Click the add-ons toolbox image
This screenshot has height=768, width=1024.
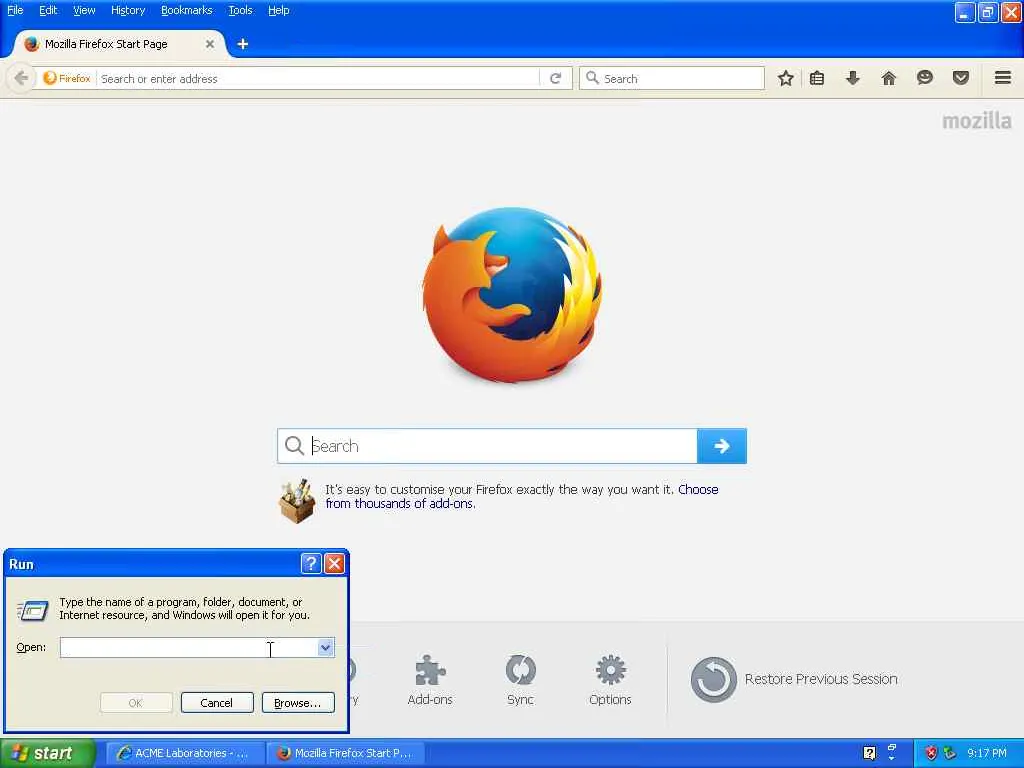tap(297, 502)
